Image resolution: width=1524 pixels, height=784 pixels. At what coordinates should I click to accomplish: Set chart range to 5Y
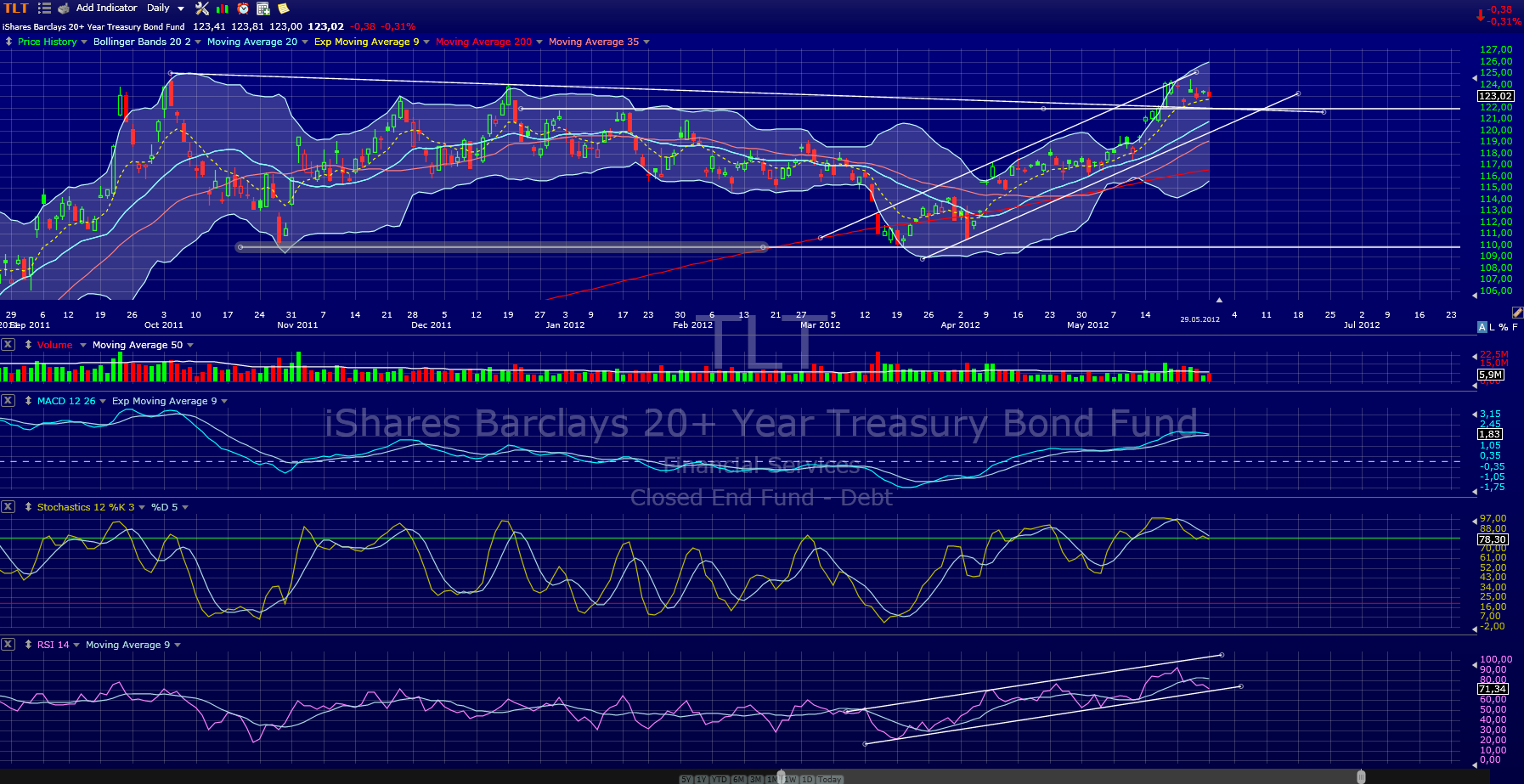pos(686,779)
